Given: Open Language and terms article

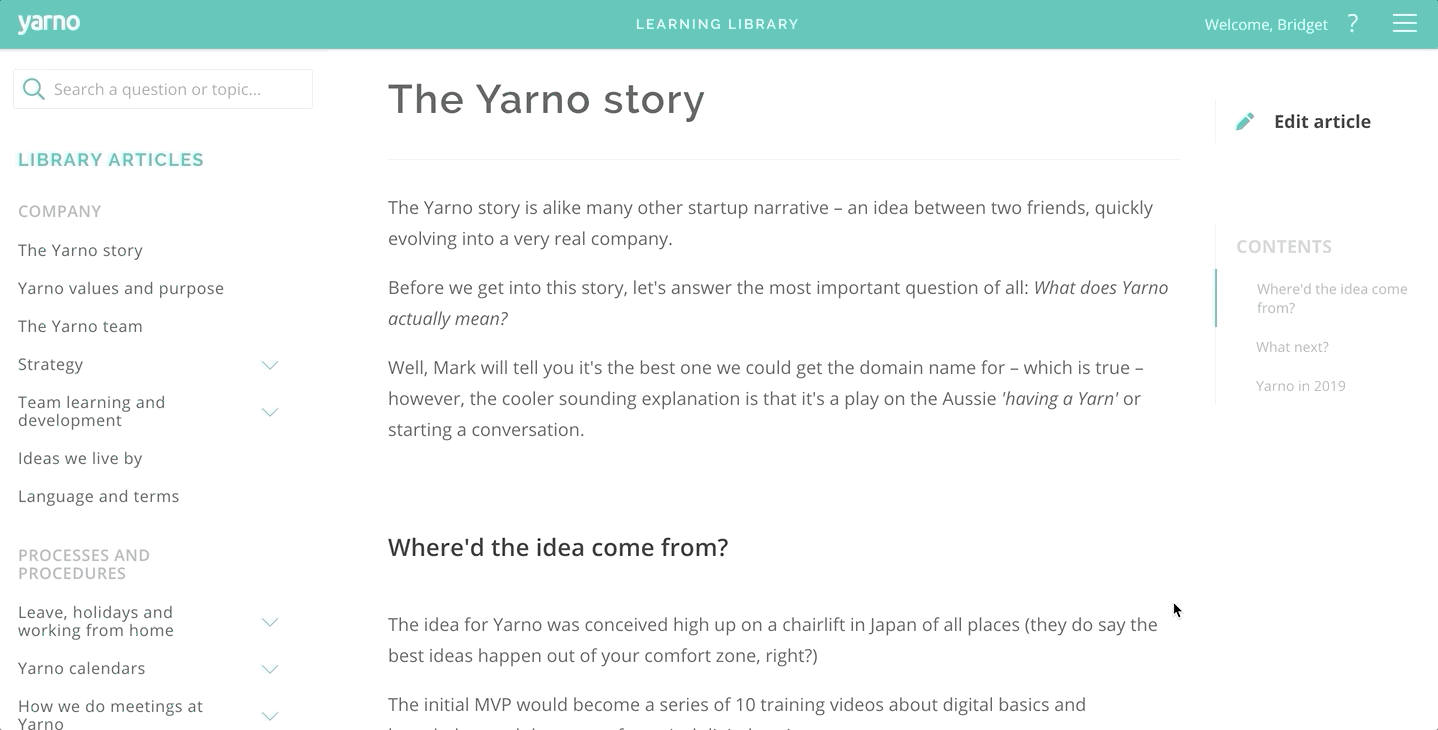Looking at the screenshot, I should click(99, 496).
